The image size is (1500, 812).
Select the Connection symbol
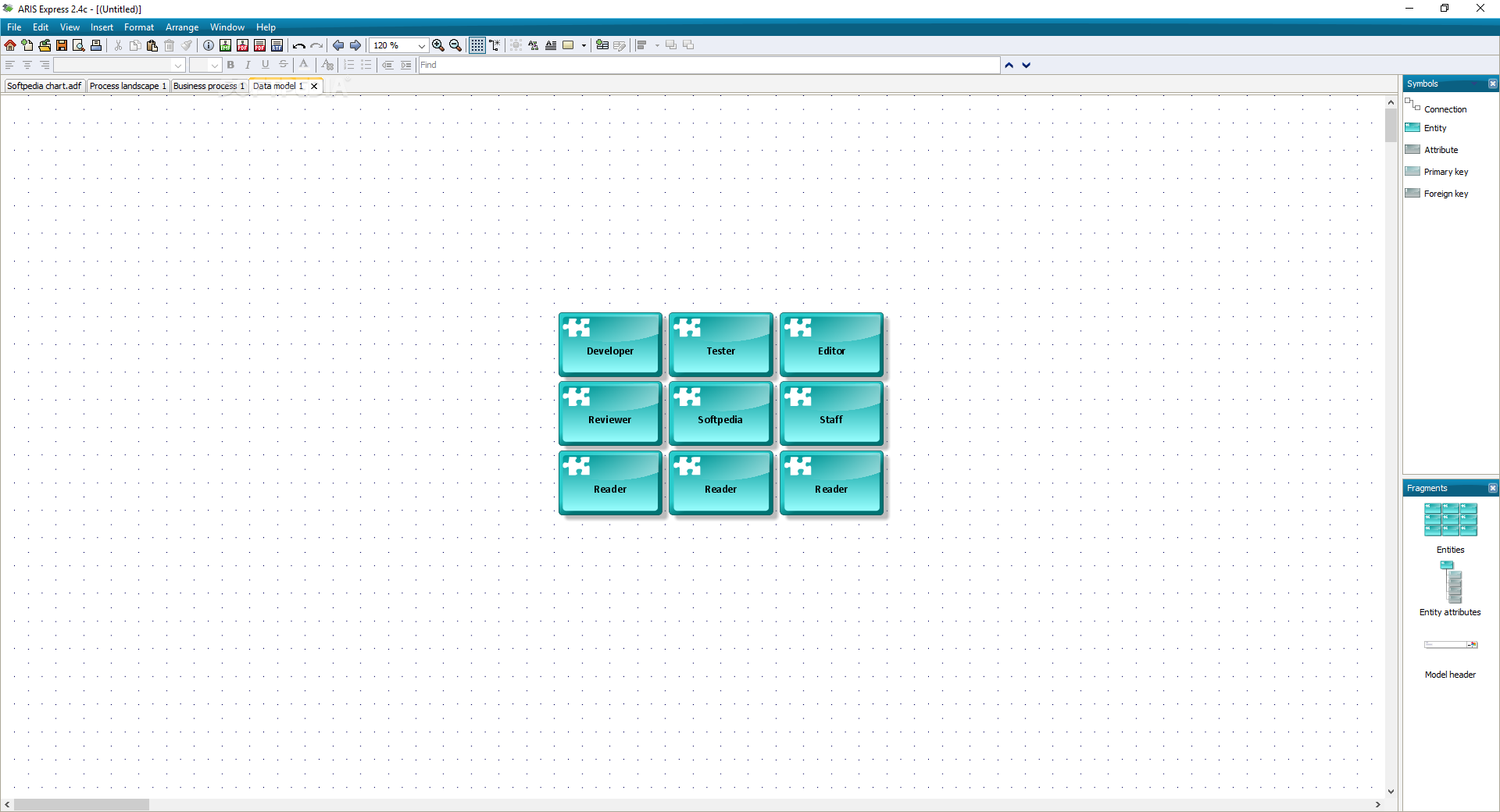coord(1436,107)
